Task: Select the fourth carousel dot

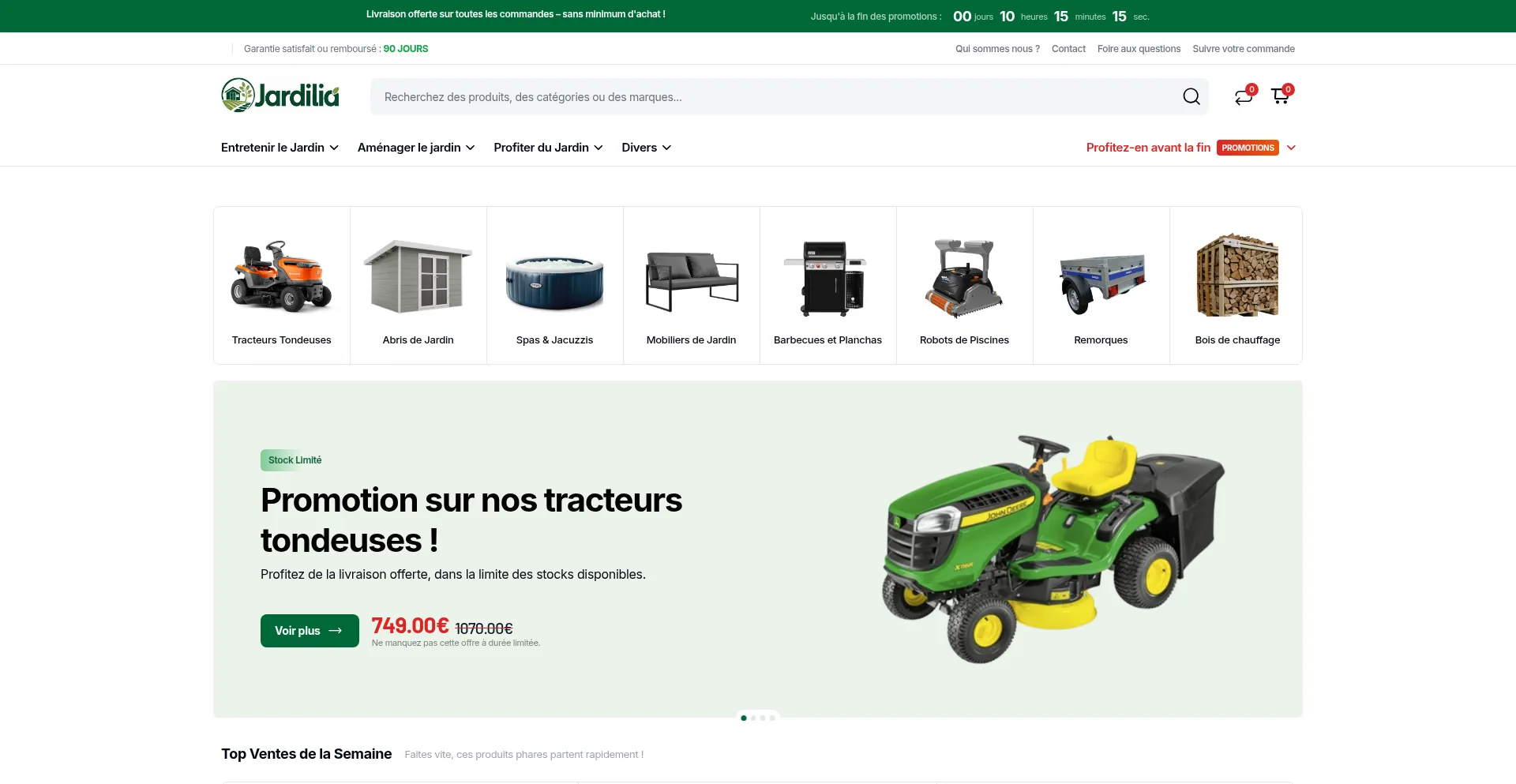Action: pyautogui.click(x=772, y=718)
